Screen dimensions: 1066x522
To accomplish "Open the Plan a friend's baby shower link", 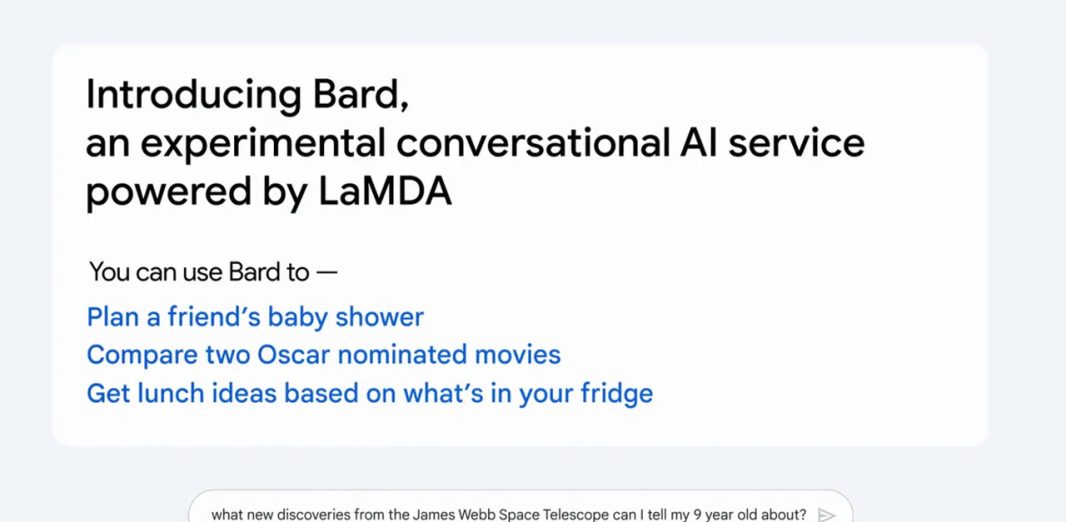I will click(255, 317).
